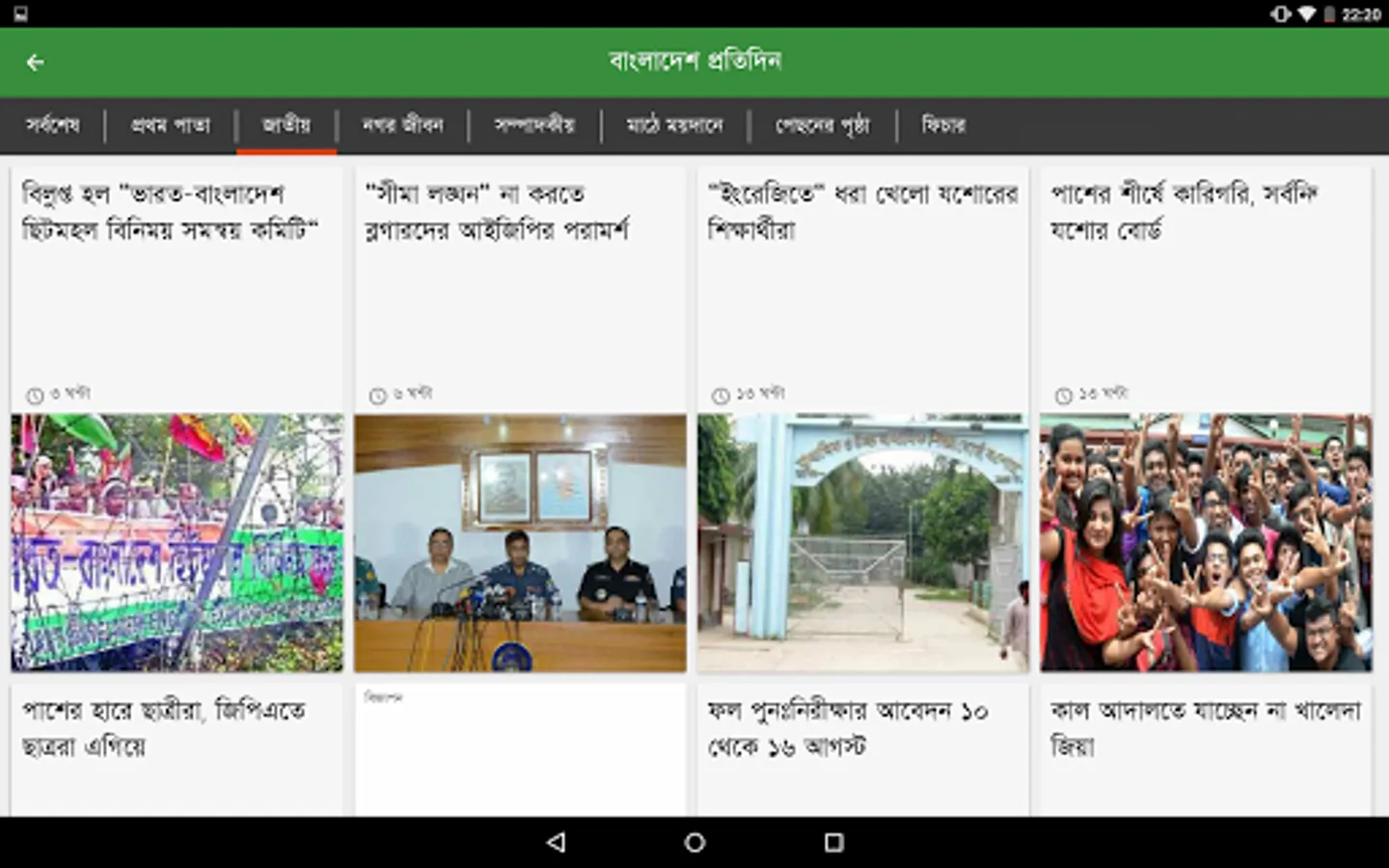Image resolution: width=1389 pixels, height=868 pixels.
Task: Tap the Android home circle button
Action: 694,842
